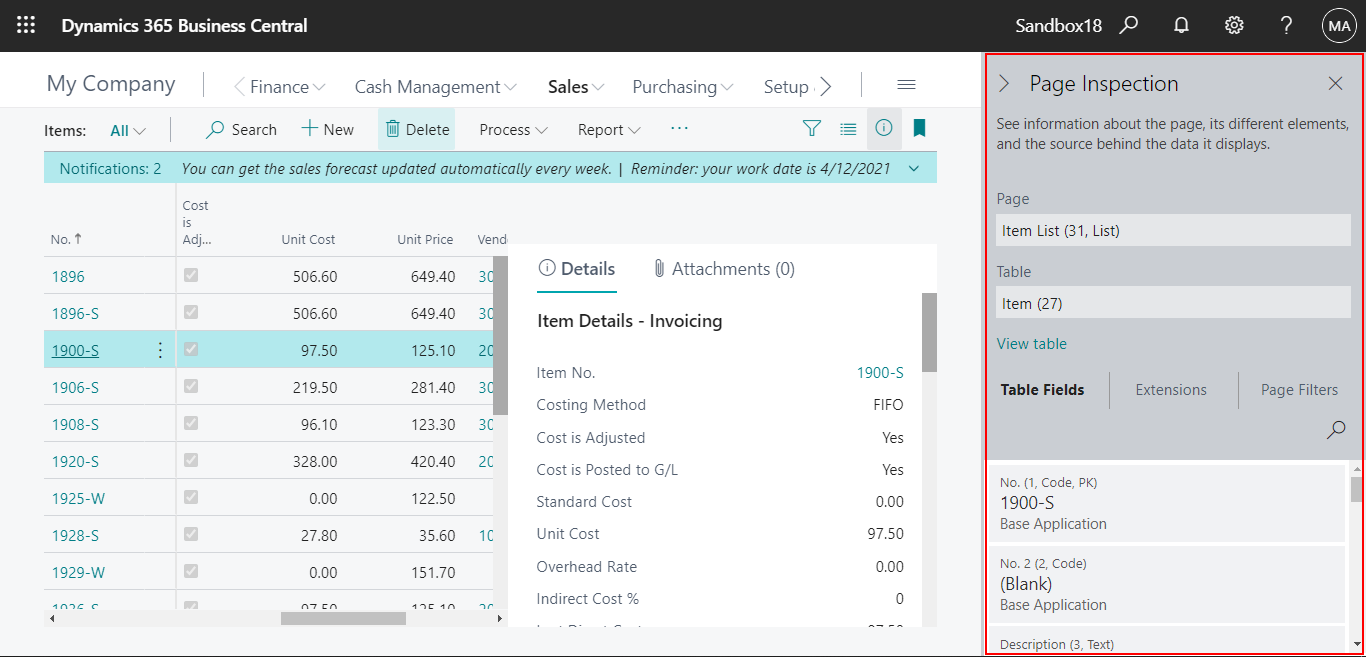Click the search magnifier in Table Fields panel

pos(1335,430)
